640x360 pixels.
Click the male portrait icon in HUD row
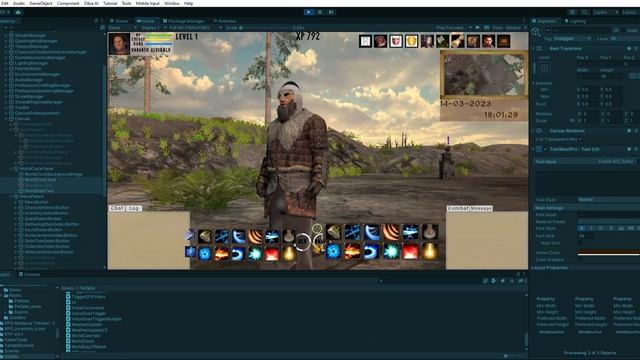coord(488,41)
